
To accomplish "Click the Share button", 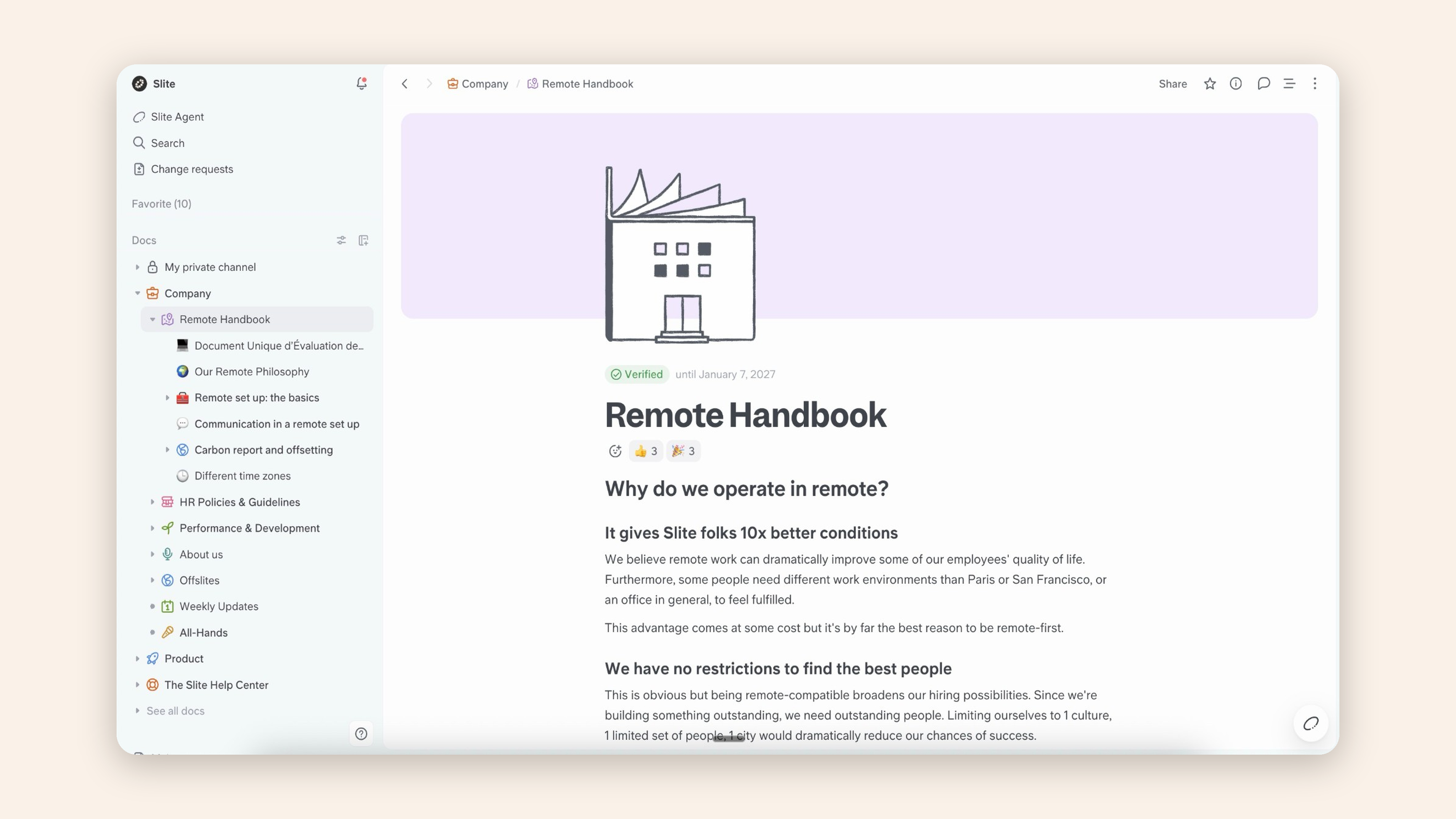I will coord(1172,84).
